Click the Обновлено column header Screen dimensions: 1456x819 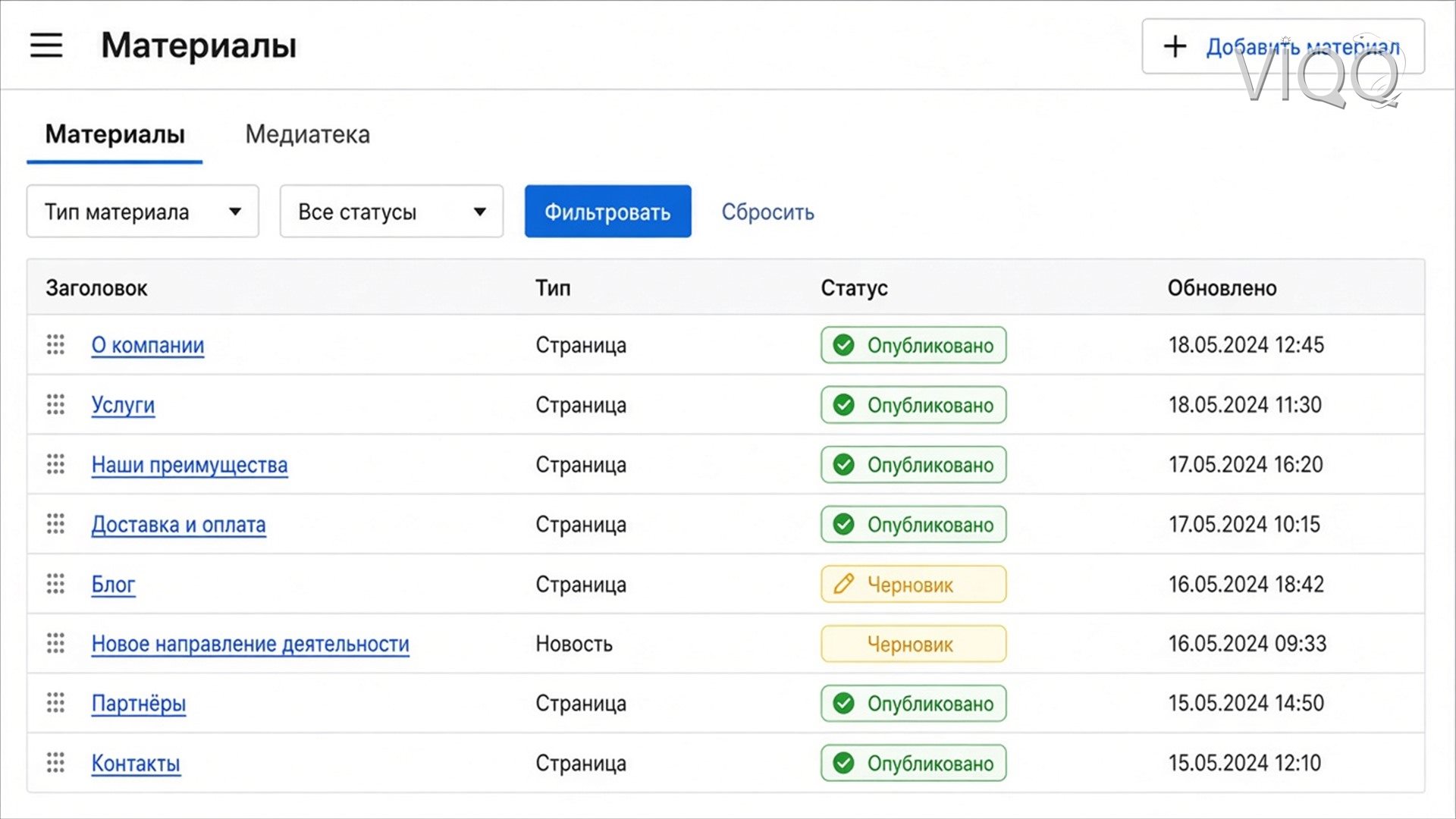1222,288
